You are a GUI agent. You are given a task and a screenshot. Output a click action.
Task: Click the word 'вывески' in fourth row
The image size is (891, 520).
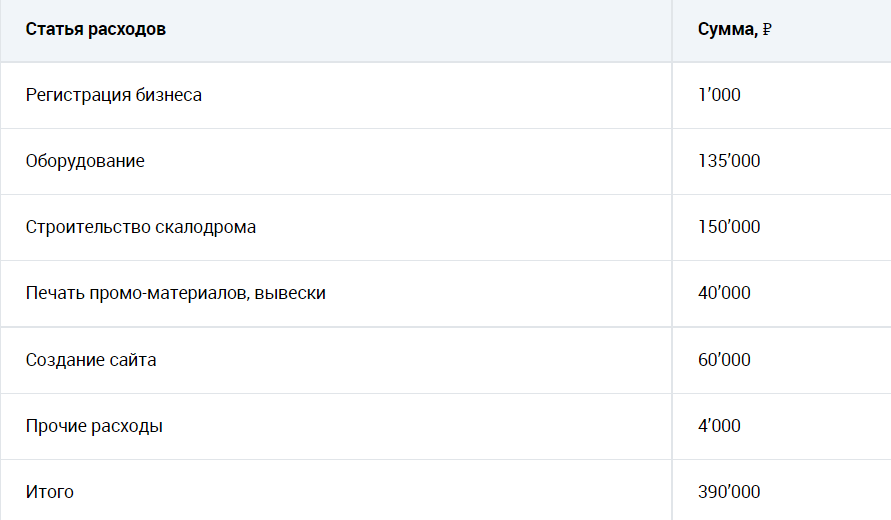290,293
